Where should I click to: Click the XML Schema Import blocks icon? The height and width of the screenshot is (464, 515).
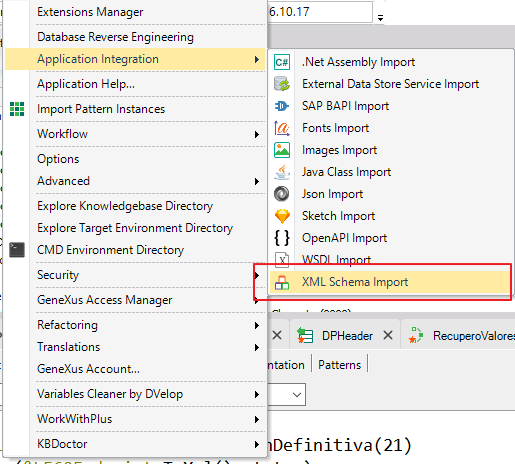coord(282,283)
